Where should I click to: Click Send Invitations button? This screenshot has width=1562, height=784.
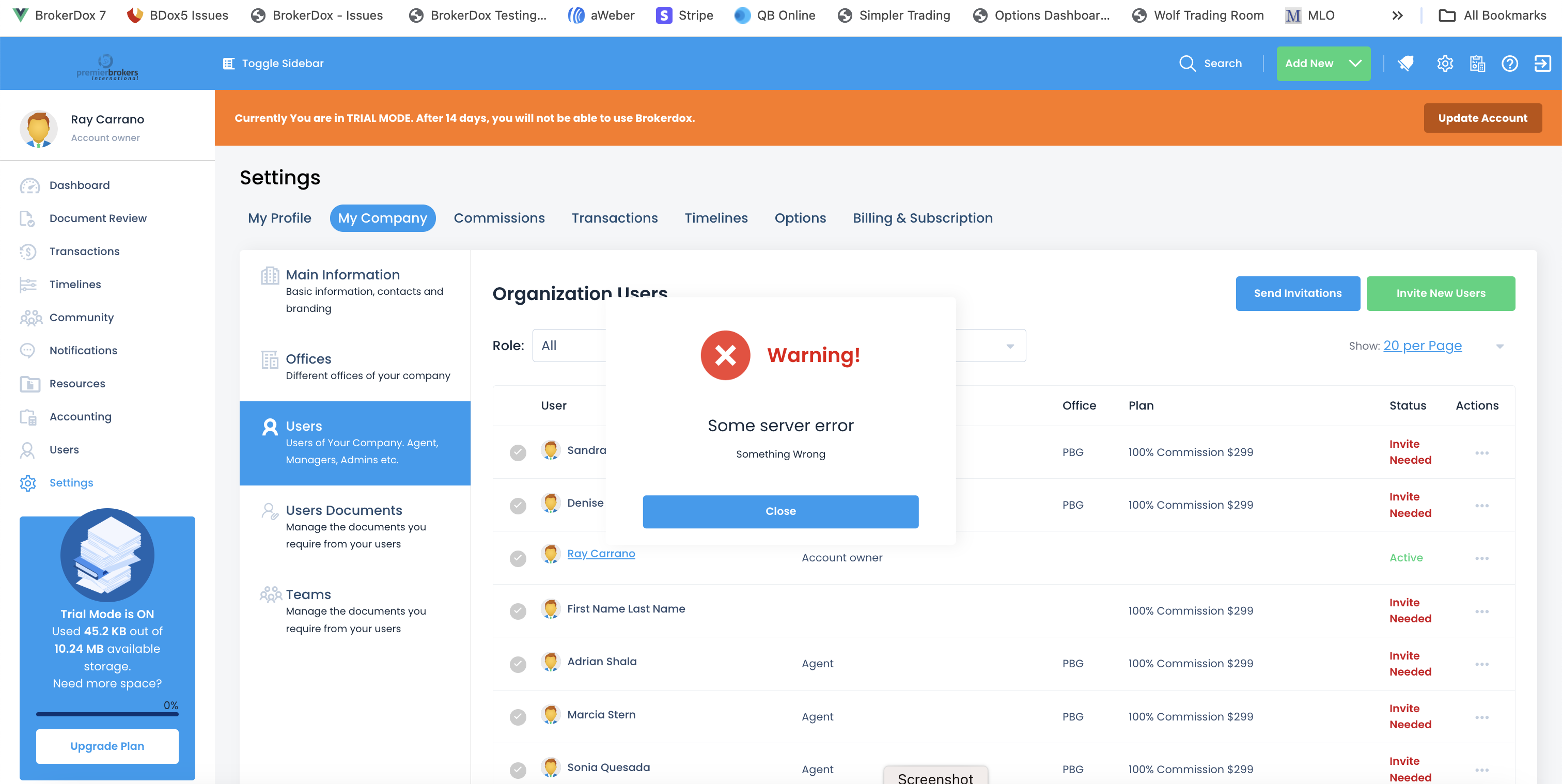[x=1298, y=293]
